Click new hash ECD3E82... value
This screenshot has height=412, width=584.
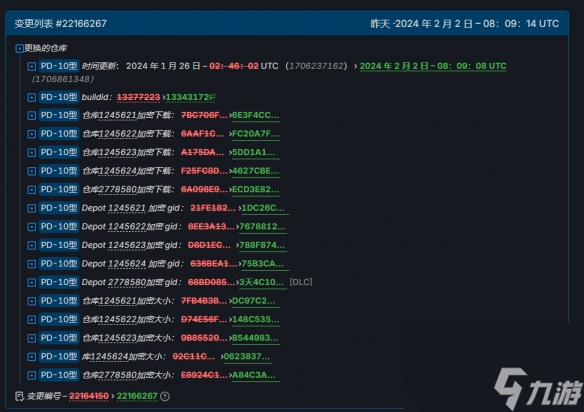coord(255,189)
